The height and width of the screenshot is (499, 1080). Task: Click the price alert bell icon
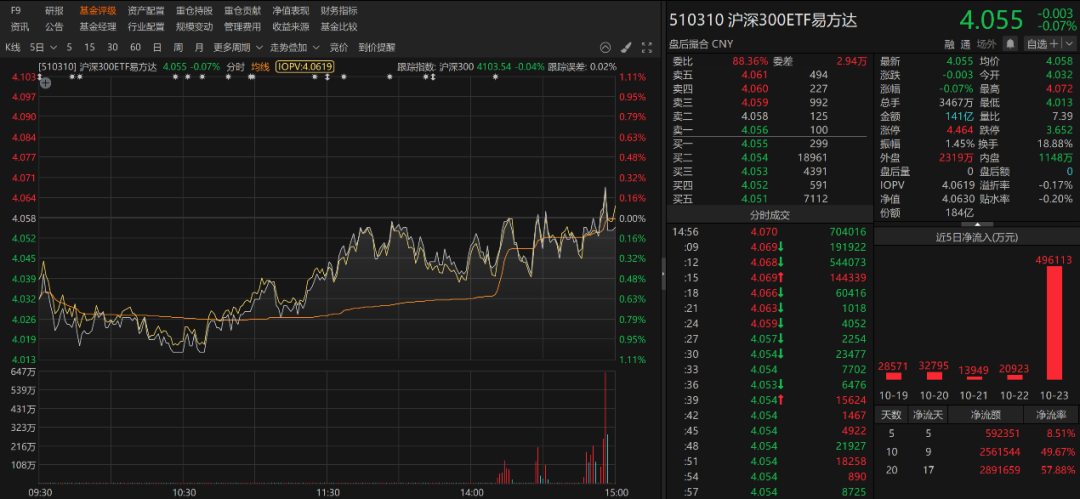[1010, 43]
